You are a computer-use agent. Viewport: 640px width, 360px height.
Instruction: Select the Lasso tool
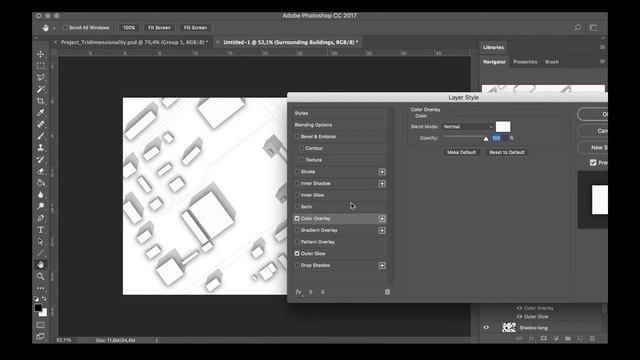point(40,78)
